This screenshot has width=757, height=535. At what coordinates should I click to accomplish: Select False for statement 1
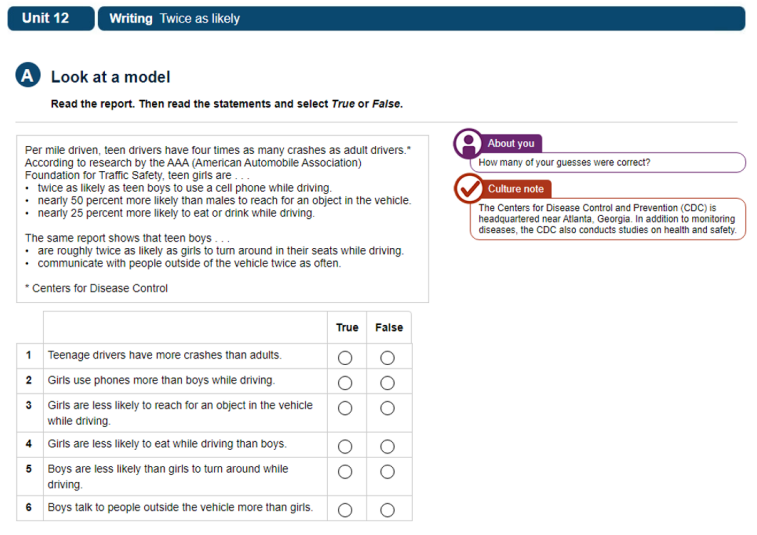coord(387,357)
